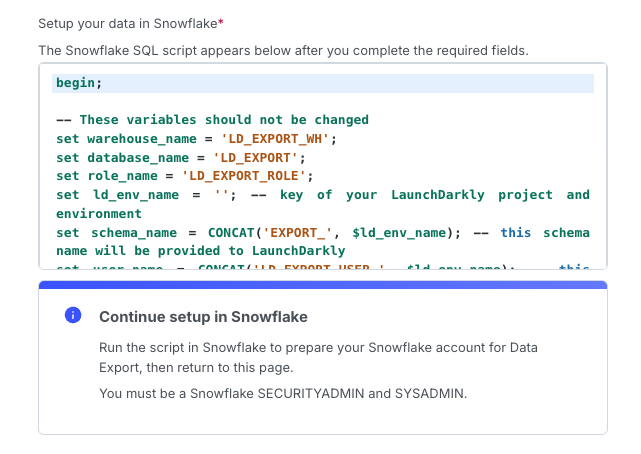Click the 'LD_EXPORT' database name string
Screen dimensions: 641x454
258,157
